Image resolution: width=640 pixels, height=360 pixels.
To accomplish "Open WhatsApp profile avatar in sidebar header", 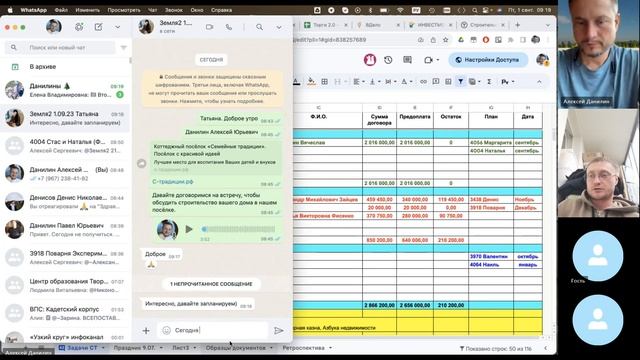I will [x=54, y=27].
